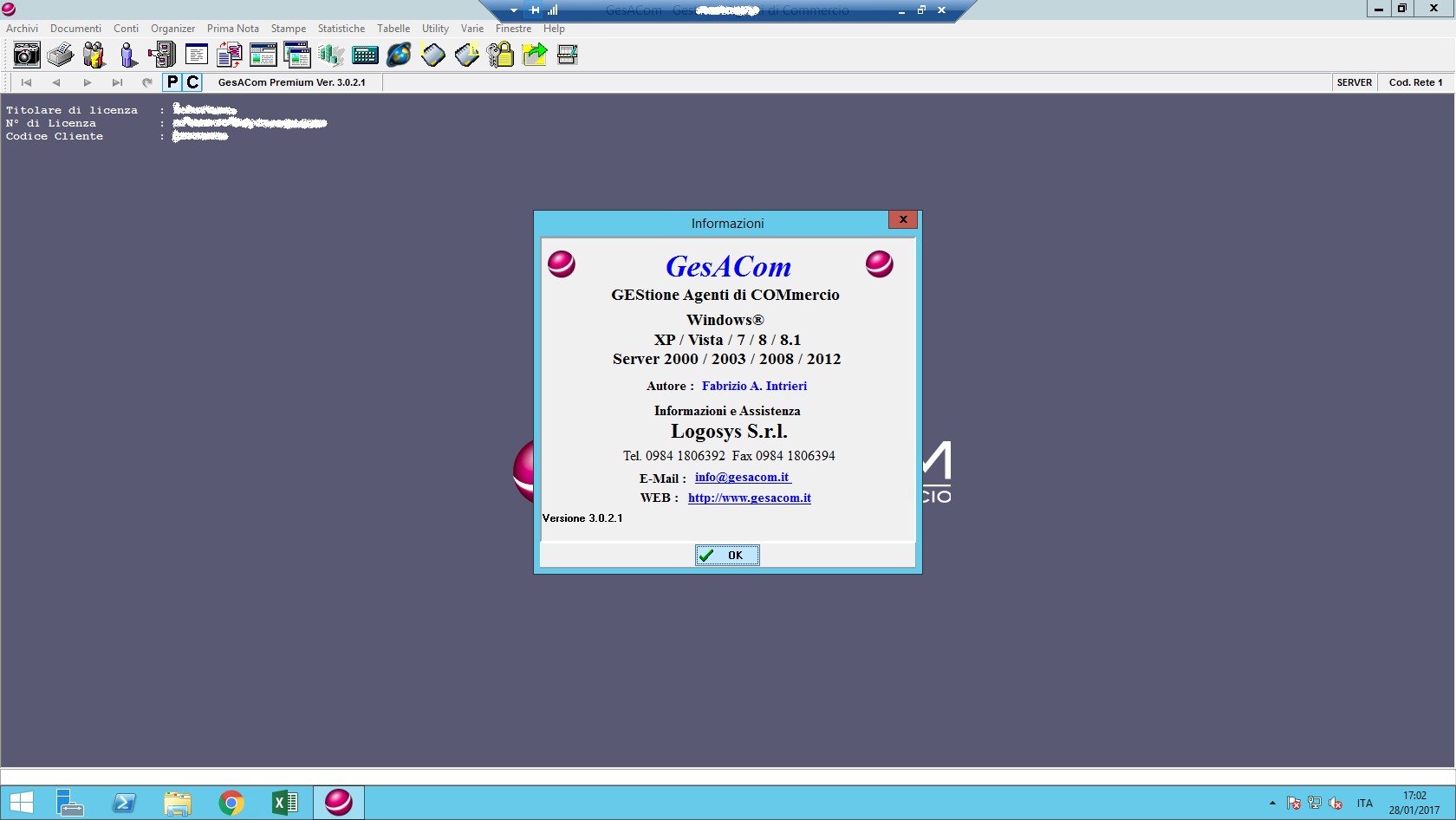Open Google Chrome from the taskbar
The width and height of the screenshot is (1456, 820).
coord(231,803)
